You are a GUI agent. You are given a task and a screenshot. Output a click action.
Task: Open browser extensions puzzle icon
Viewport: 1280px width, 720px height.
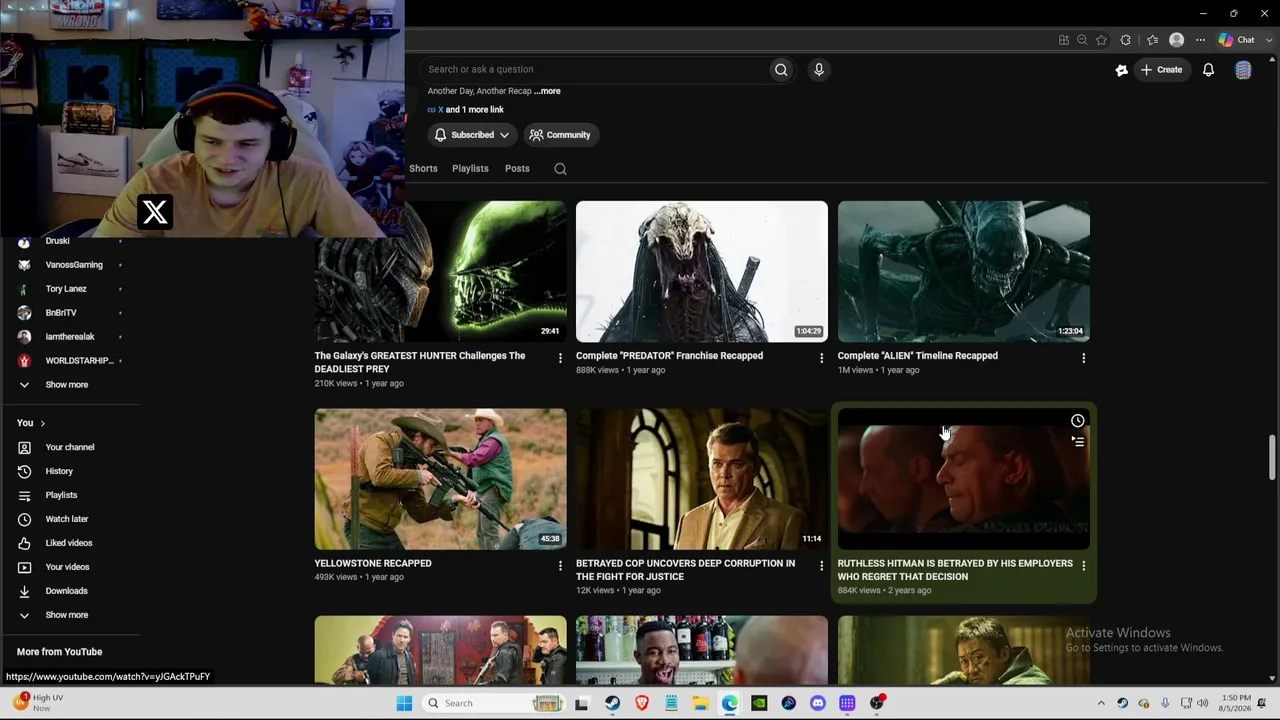(x=1126, y=40)
